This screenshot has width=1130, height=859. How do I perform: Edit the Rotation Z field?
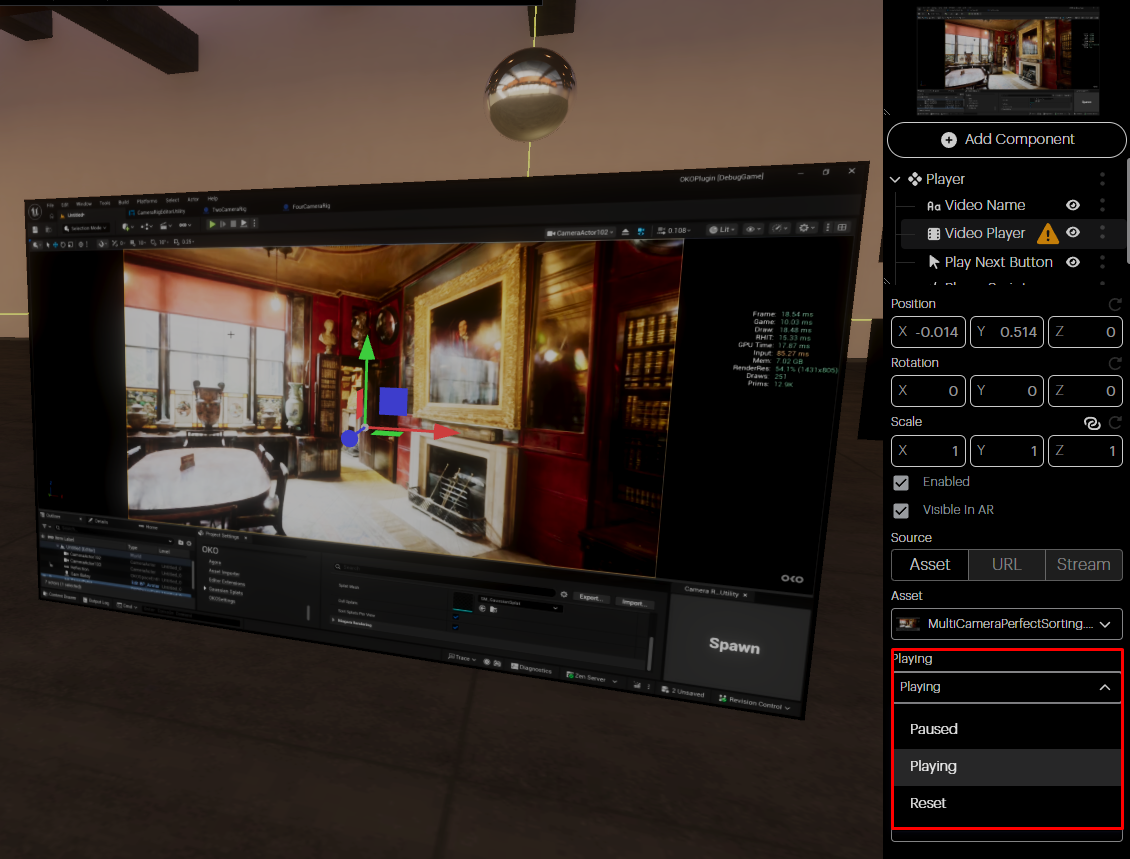coord(1085,391)
